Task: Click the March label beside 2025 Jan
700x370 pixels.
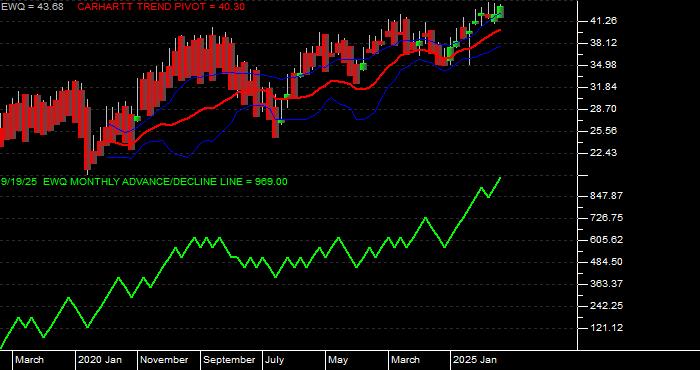Action: point(406,360)
